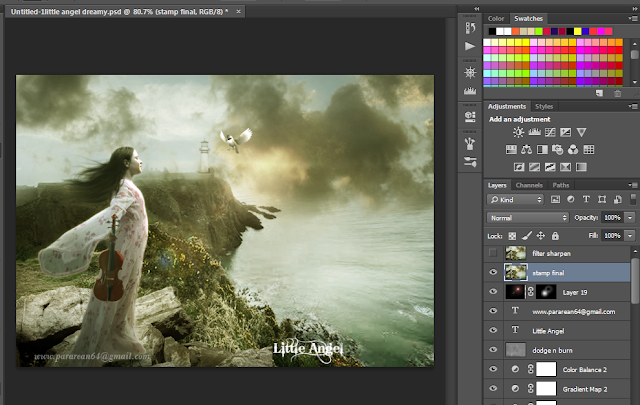Open the Fill slider dropdown arrow
This screenshot has width=640, height=405.
pos(630,236)
